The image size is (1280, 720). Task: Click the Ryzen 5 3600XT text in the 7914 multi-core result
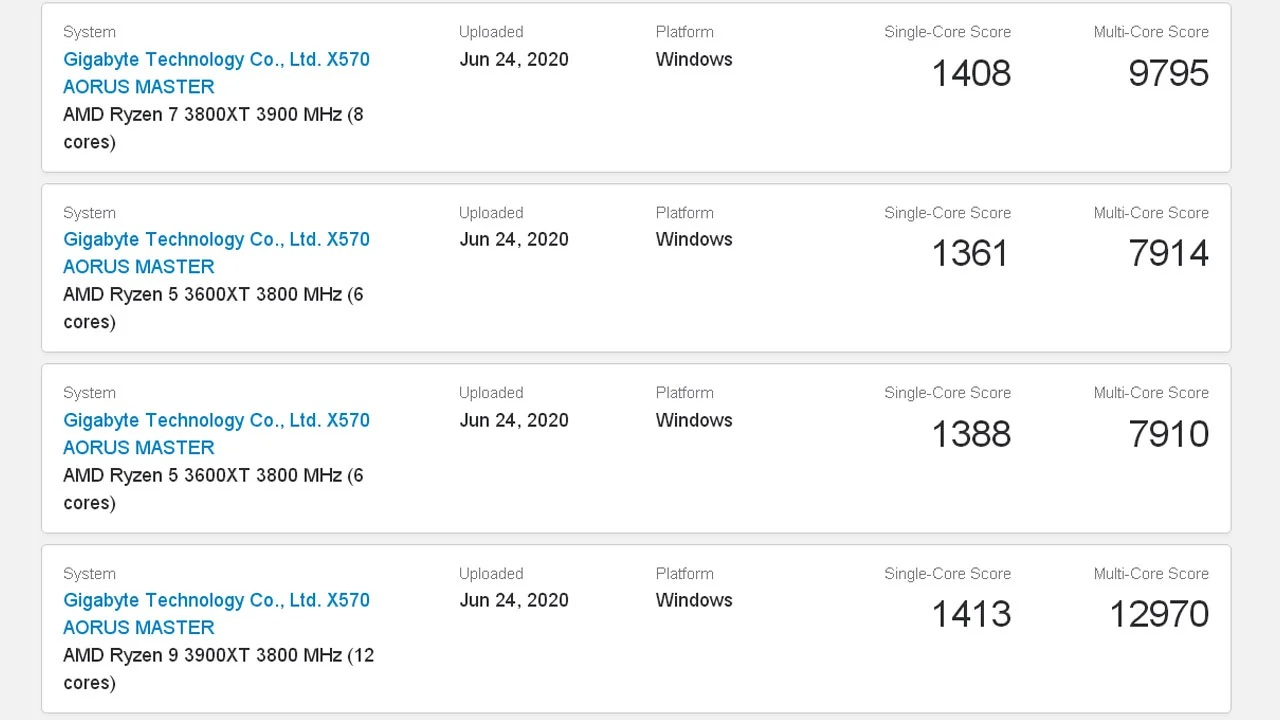[213, 308]
